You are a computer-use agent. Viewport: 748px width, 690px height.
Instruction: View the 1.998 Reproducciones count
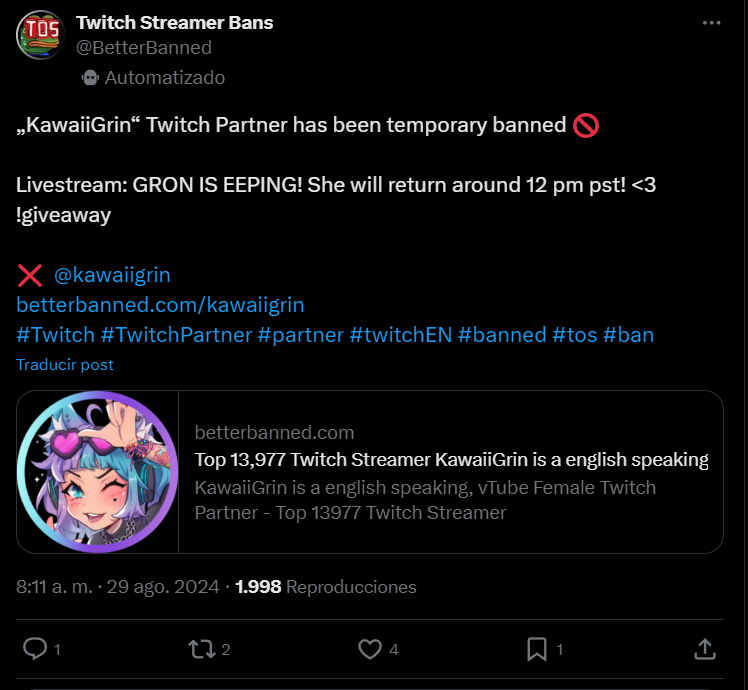326,586
